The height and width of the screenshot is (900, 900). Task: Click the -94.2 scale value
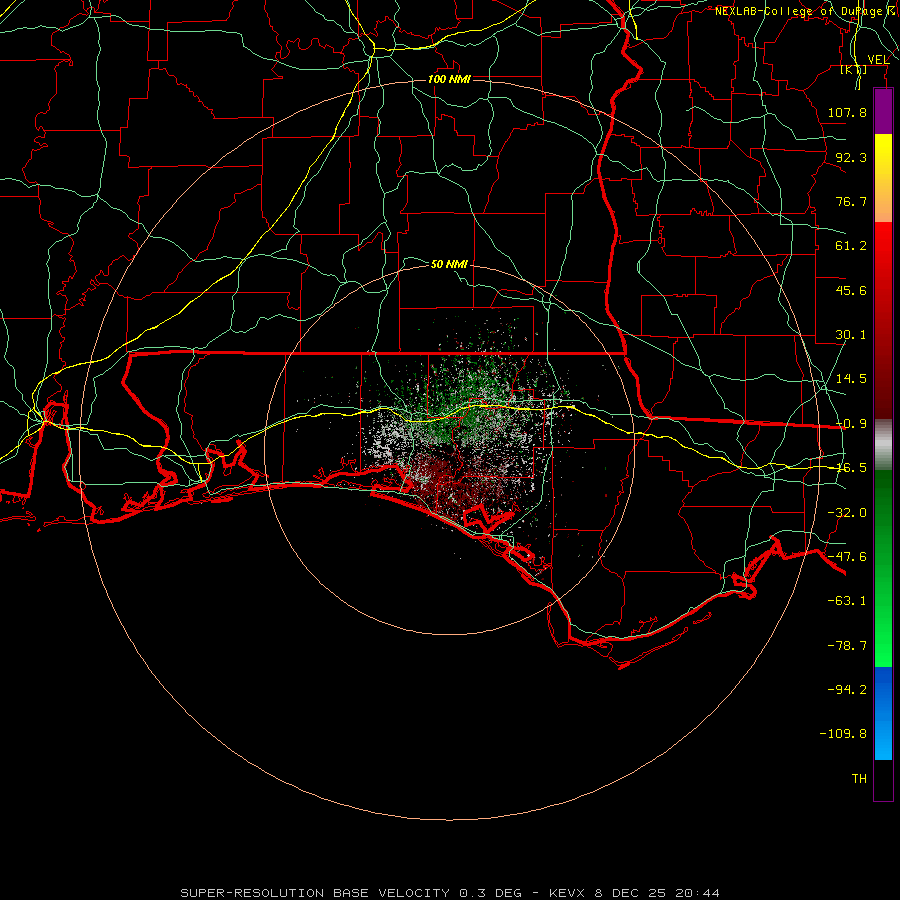(847, 690)
